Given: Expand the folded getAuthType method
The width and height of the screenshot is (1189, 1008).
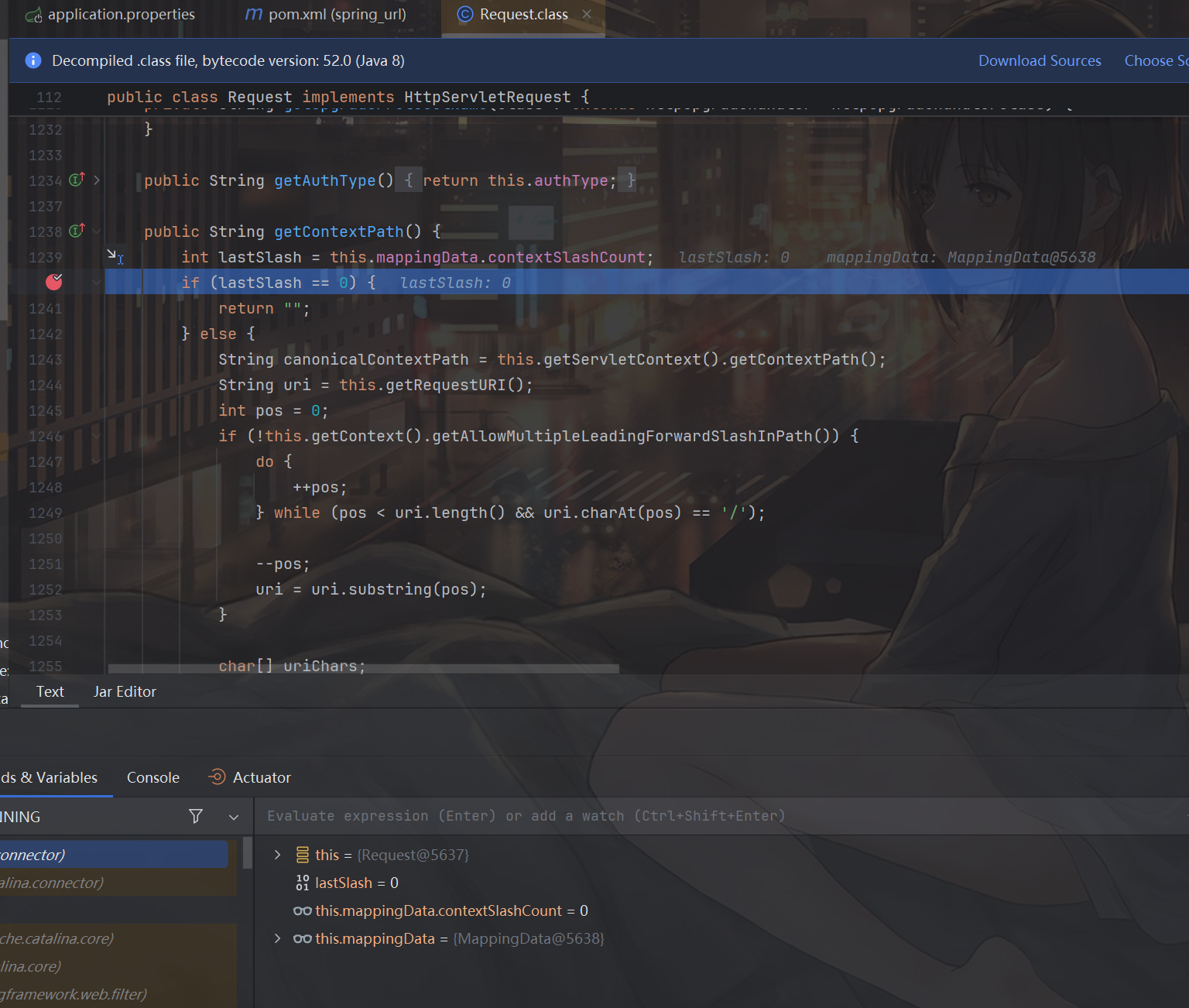Looking at the screenshot, I should [x=97, y=180].
